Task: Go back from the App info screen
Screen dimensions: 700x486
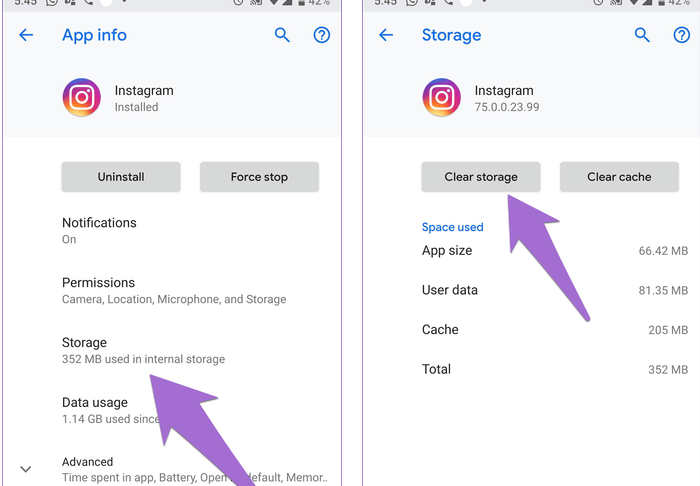Action: pyautogui.click(x=26, y=35)
